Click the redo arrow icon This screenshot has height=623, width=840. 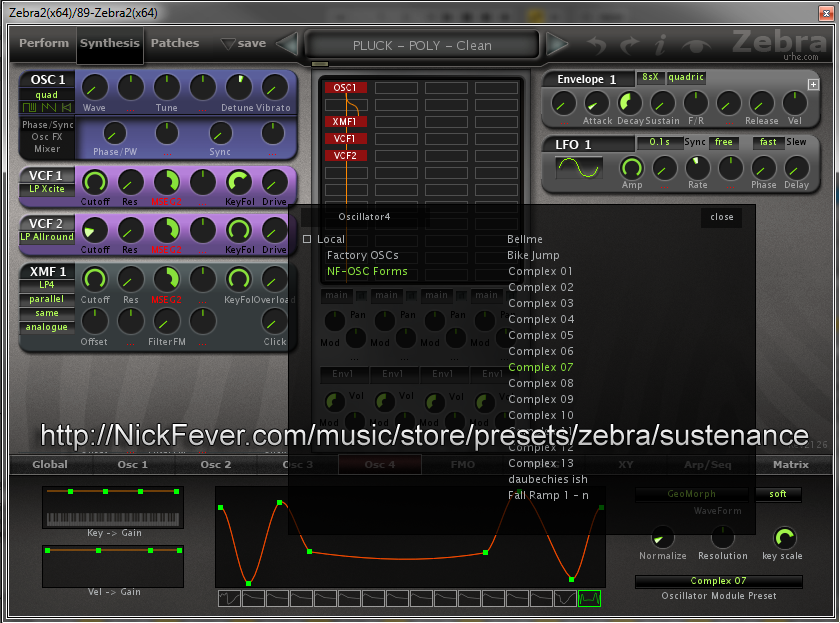[x=630, y=45]
